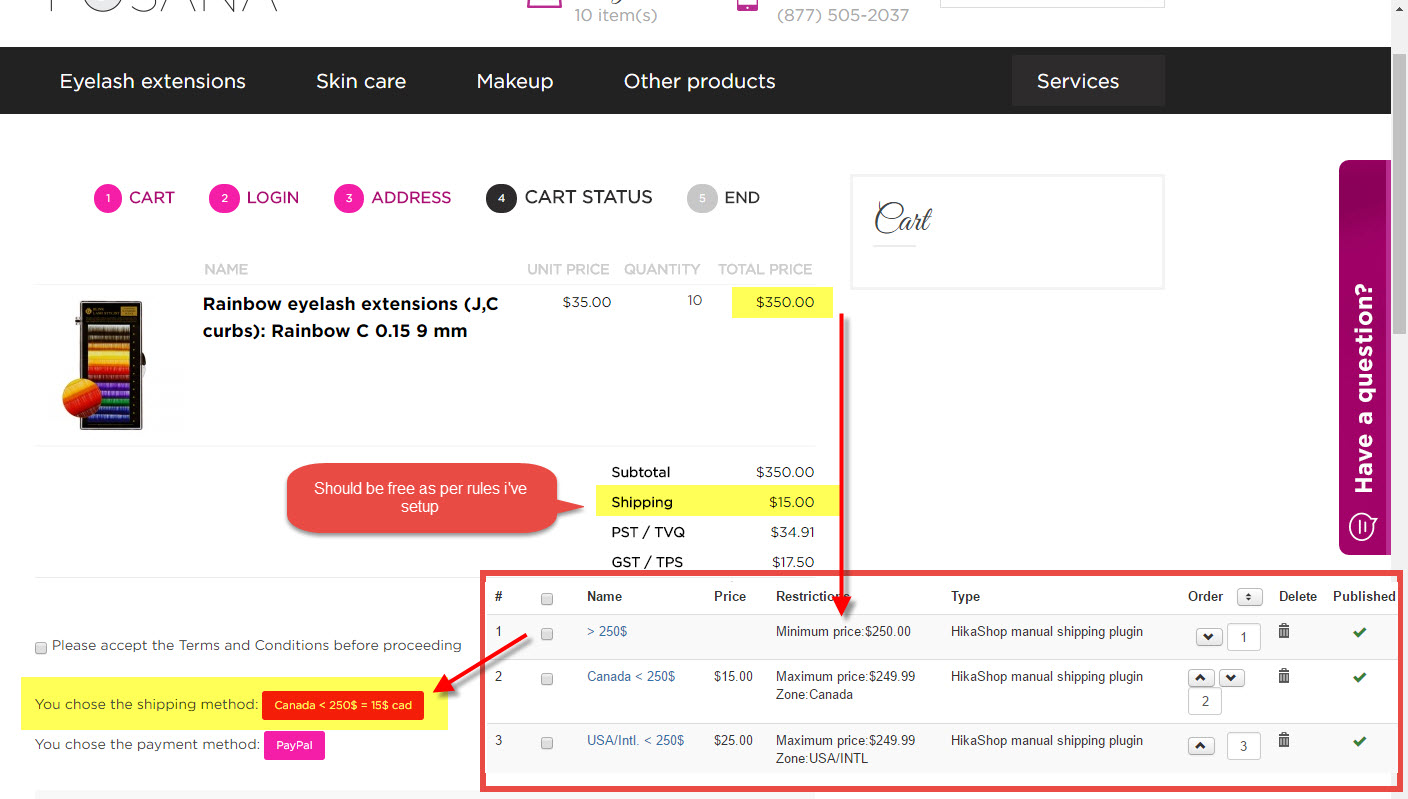Toggle published status of USA/Intl. < 250$

pyautogui.click(x=1360, y=741)
